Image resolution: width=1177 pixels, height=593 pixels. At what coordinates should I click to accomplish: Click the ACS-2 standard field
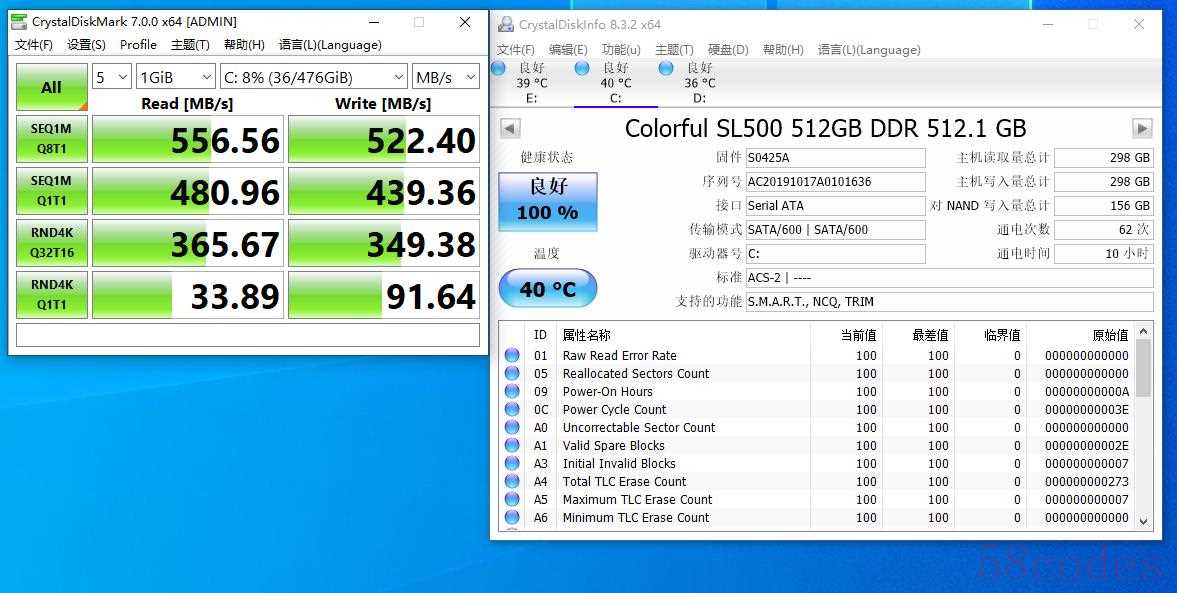[950, 278]
